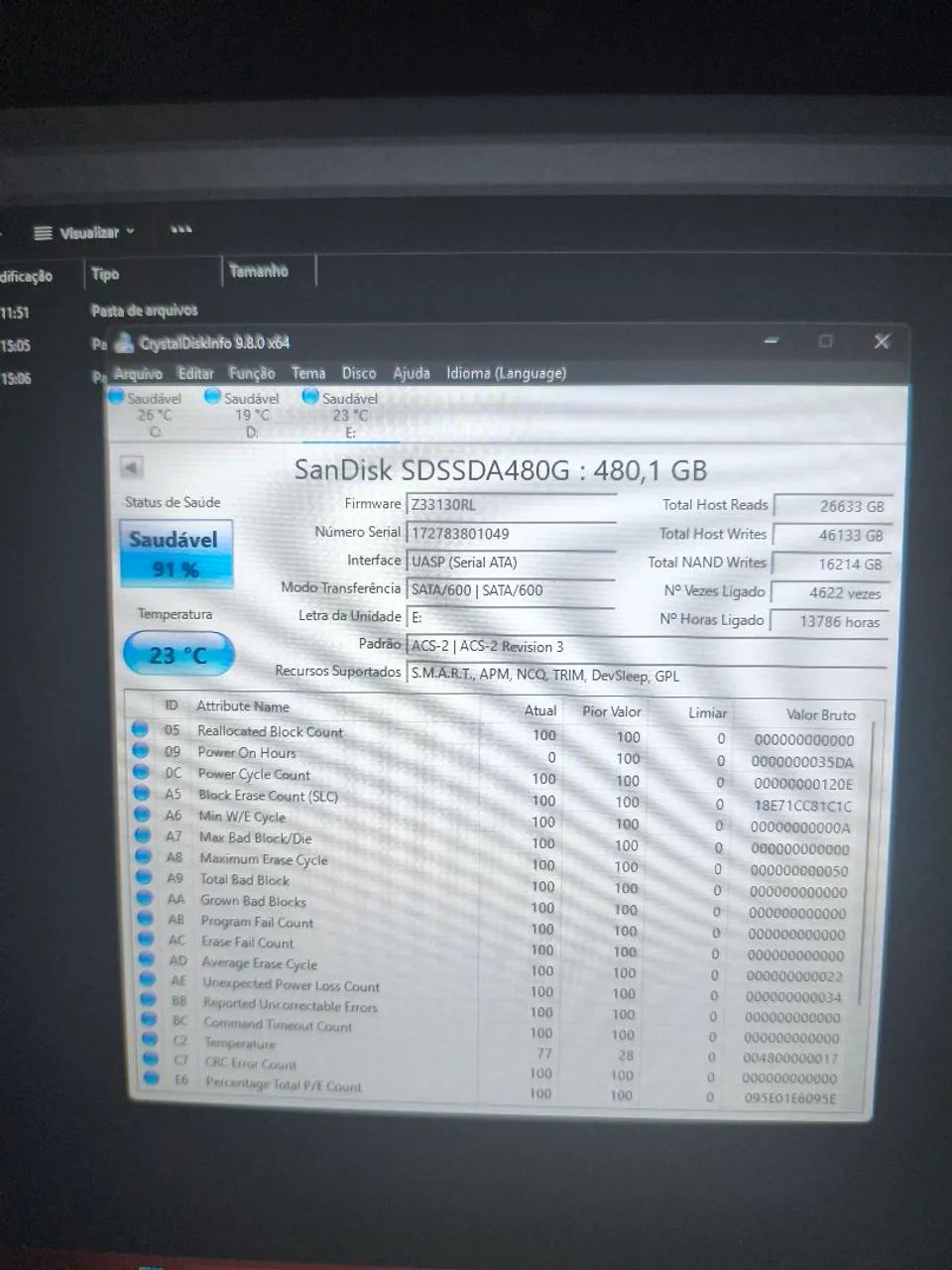Viewport: 952px width, 1270px height.
Task: Click the Firmware field Z33130RL
Action: [x=510, y=505]
